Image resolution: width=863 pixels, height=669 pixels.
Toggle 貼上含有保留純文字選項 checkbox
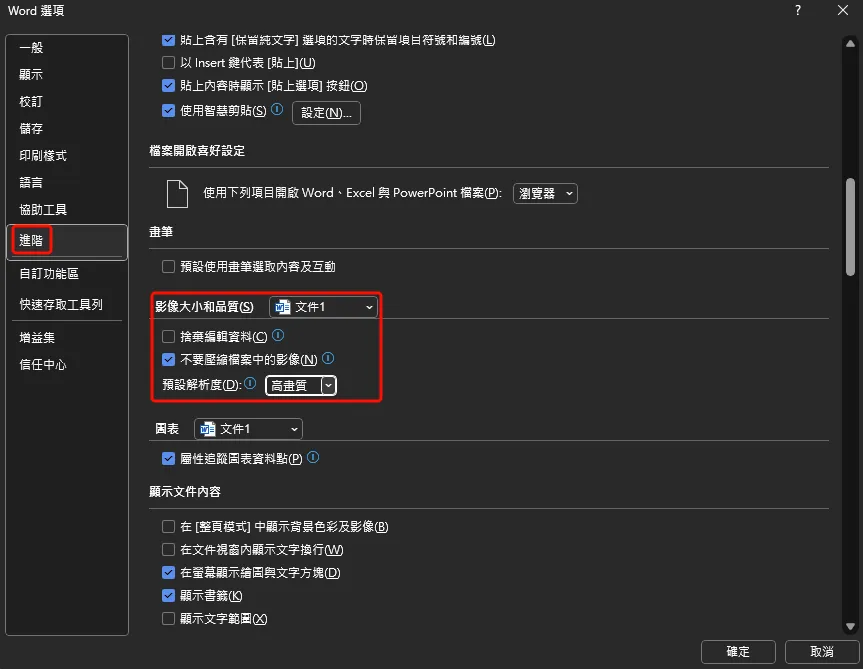click(x=168, y=40)
